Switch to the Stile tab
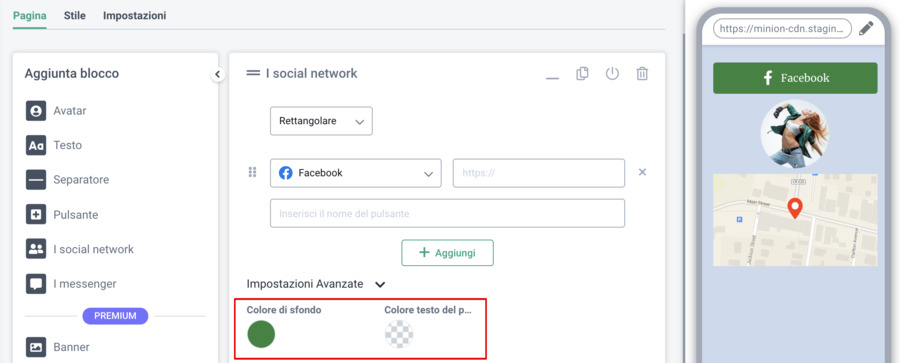Viewport: 900px width, 363px height. click(x=75, y=16)
